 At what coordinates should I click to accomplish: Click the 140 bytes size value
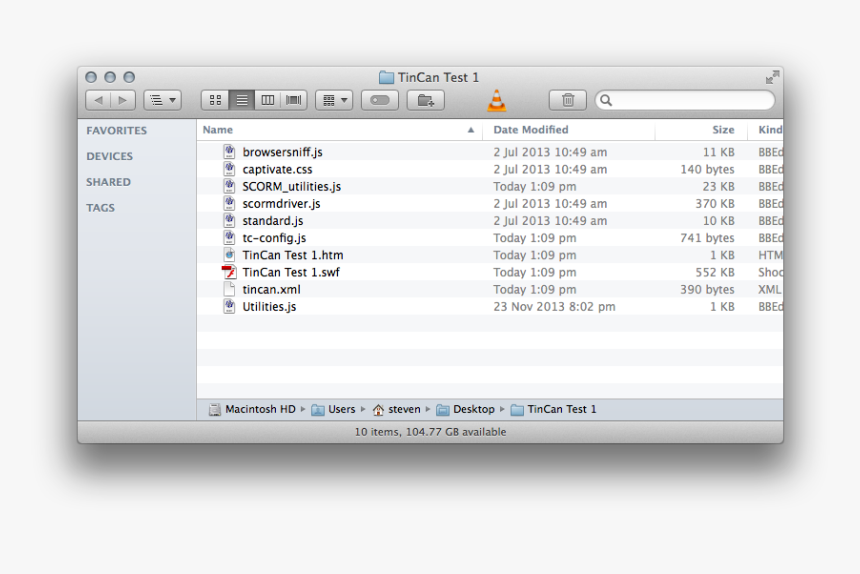[707, 169]
